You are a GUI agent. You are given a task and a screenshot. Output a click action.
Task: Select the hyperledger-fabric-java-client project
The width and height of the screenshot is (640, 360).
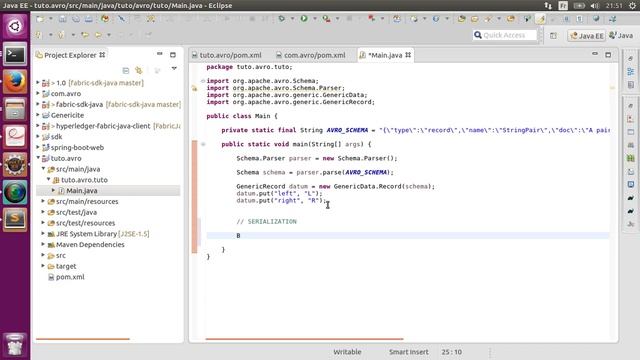coord(103,126)
